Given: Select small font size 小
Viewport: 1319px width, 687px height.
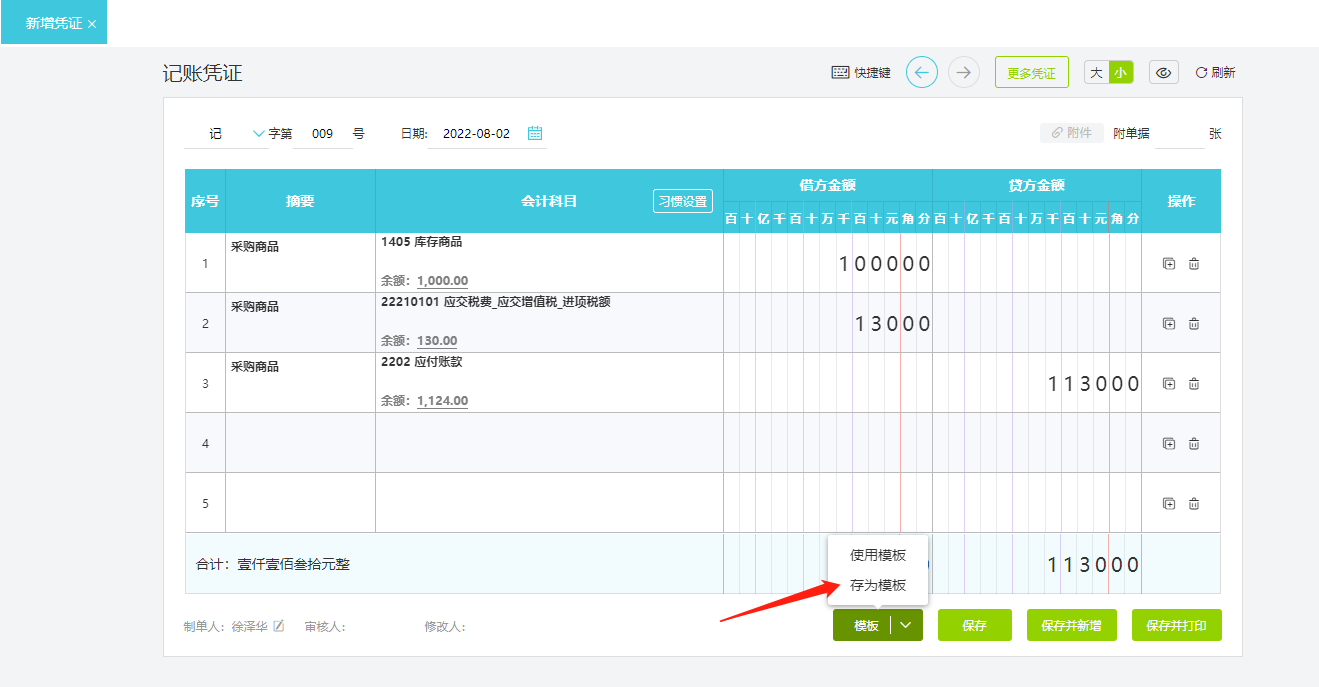Looking at the screenshot, I should [1121, 73].
